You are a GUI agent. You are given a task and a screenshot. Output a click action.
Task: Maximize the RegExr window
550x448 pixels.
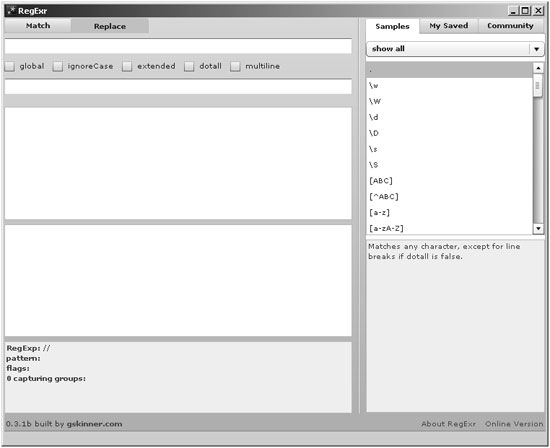(525, 11)
